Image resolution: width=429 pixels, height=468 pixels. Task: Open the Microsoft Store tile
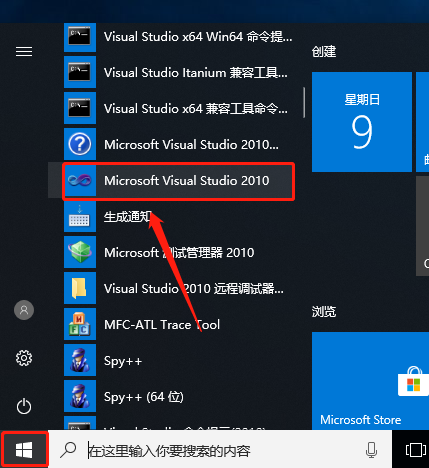tap(370, 381)
